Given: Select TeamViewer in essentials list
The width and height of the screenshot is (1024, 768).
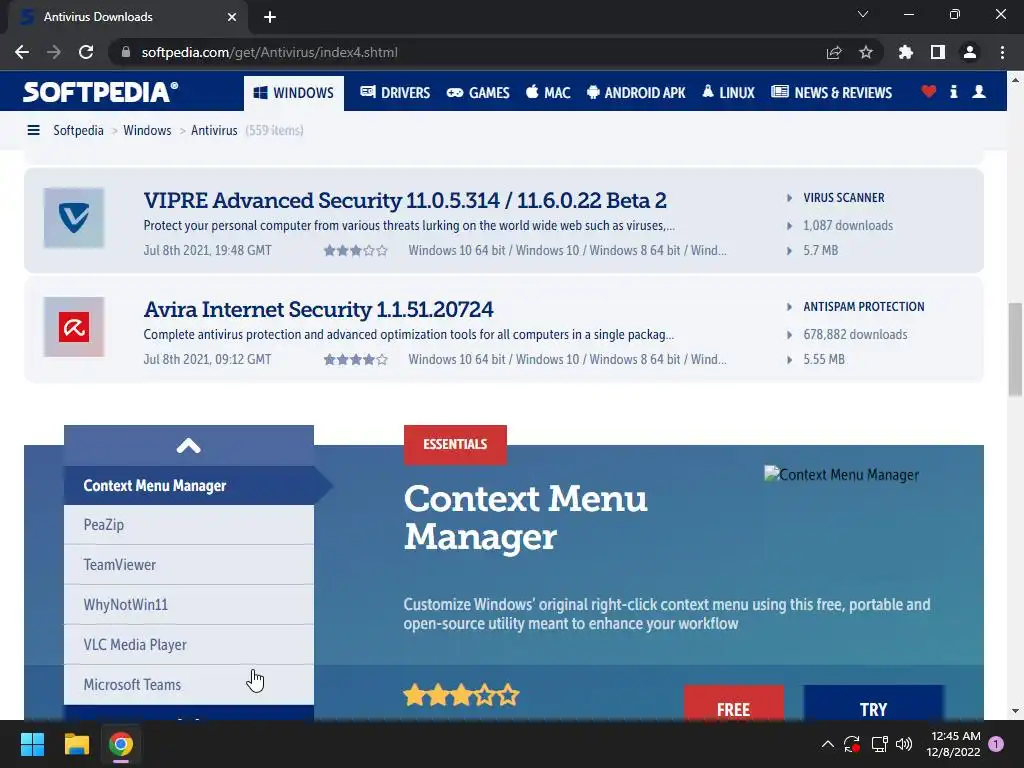Looking at the screenshot, I should point(189,565).
